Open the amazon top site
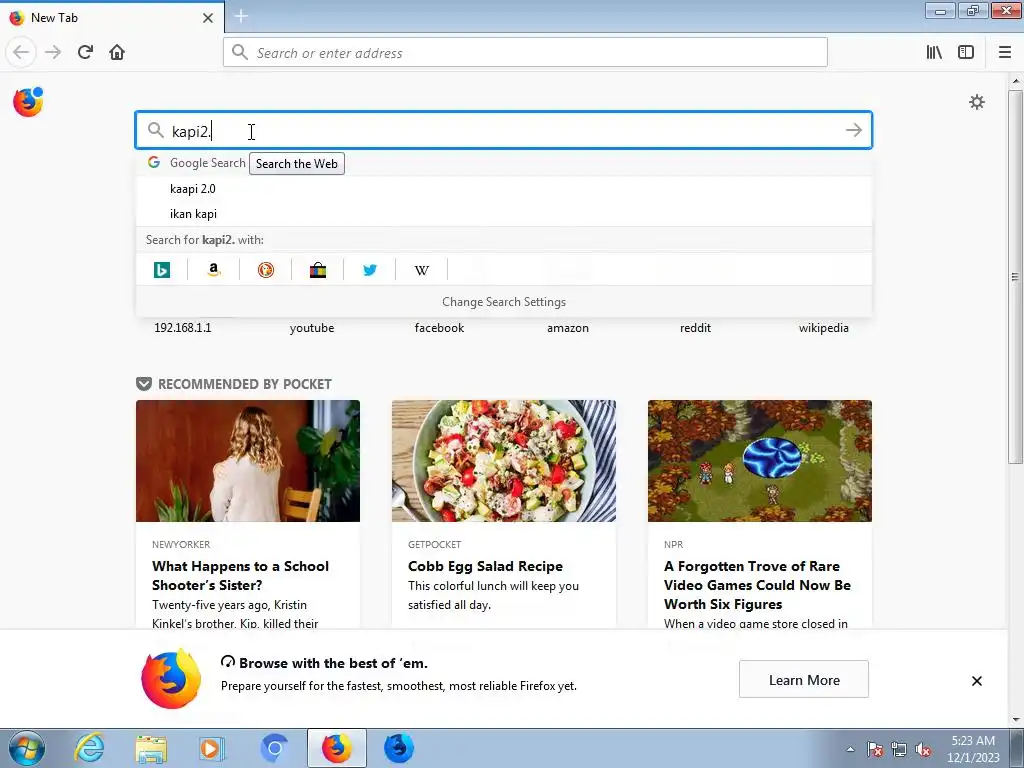The height and width of the screenshot is (768, 1024). point(568,328)
